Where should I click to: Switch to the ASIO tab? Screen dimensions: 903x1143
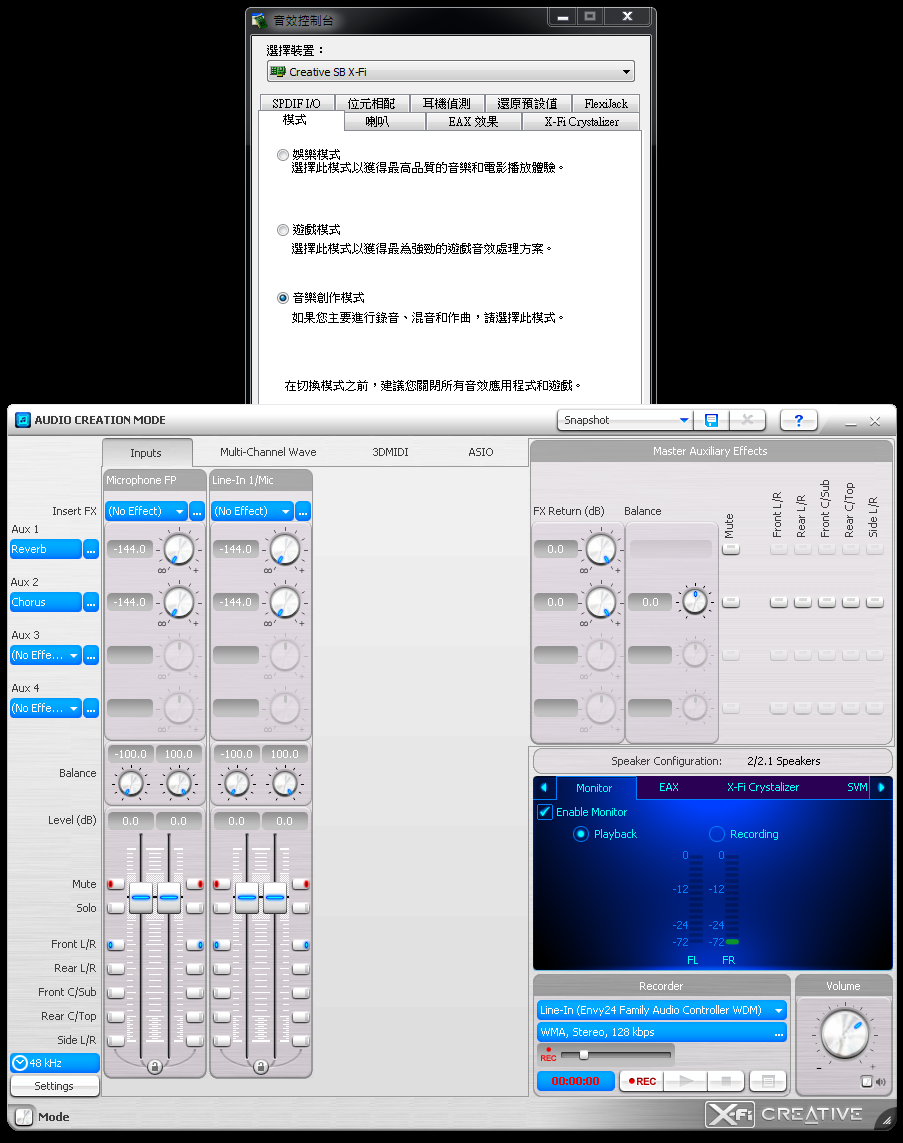pos(480,452)
